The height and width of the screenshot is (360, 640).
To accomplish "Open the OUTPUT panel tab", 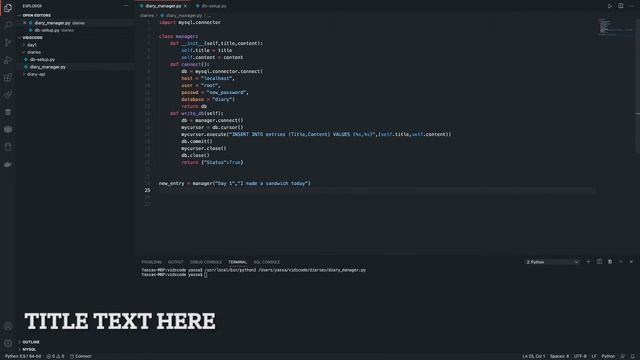I will (x=176, y=262).
